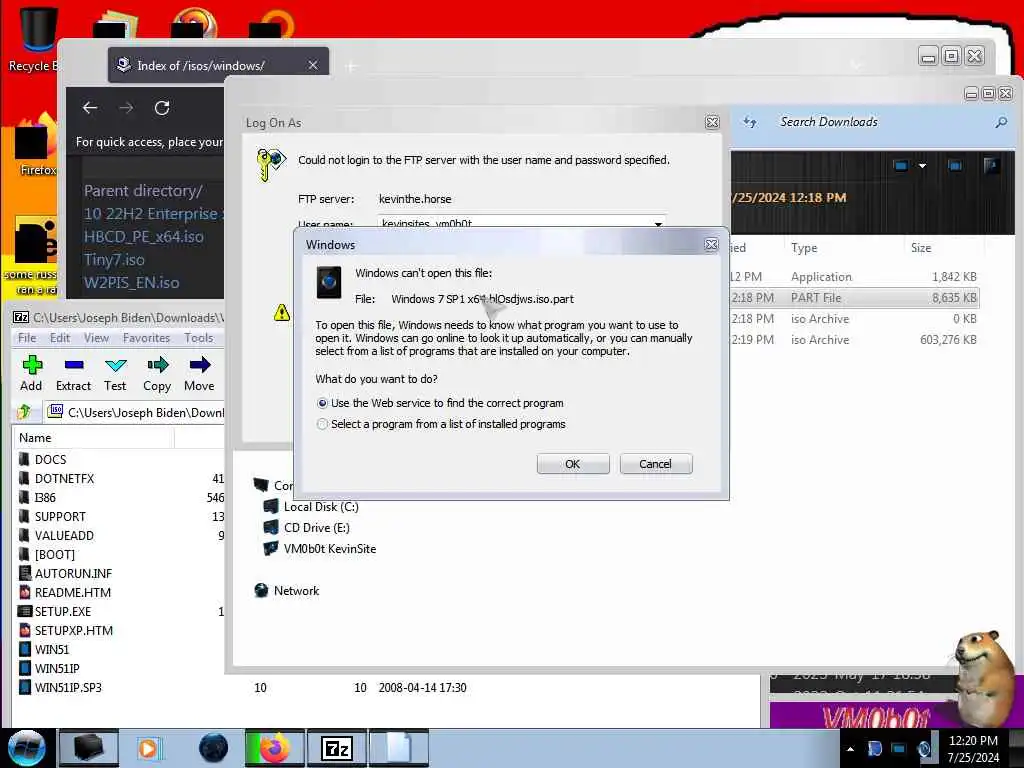The height and width of the screenshot is (768, 1024).
Task: Open the HBCD_PE_x64.iso link
Action: [x=144, y=236]
